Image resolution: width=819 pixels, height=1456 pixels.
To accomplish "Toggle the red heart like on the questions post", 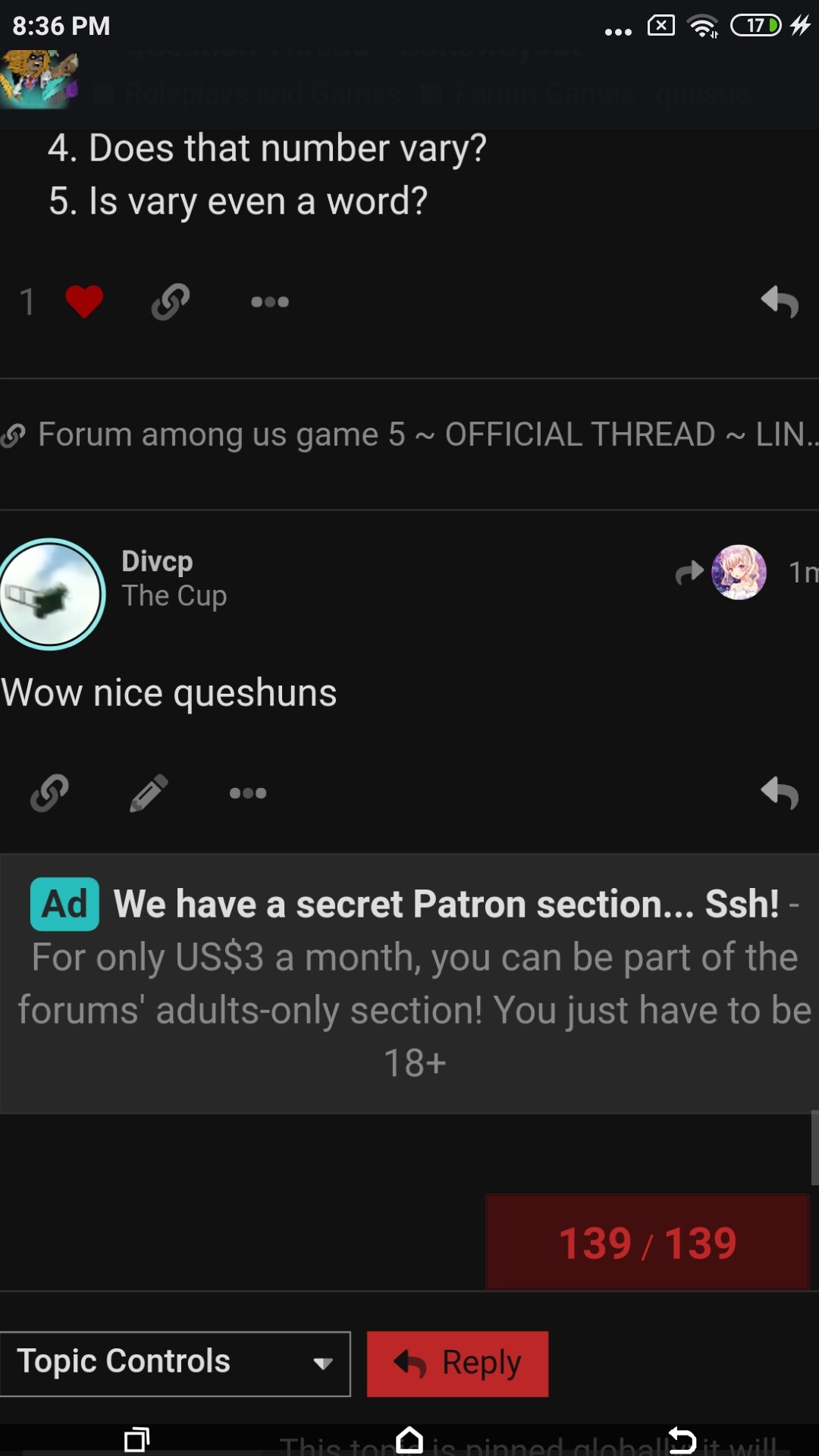I will click(83, 302).
